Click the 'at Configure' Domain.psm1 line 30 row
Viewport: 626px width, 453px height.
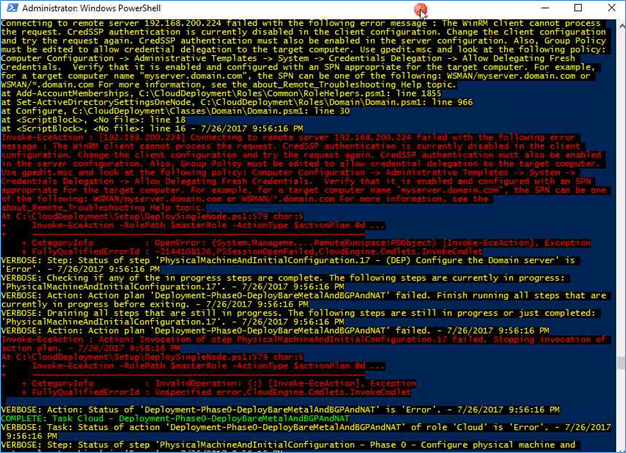tap(175, 111)
